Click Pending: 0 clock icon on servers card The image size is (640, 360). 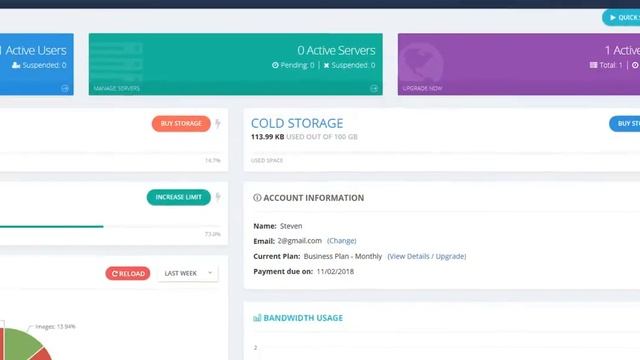point(275,65)
